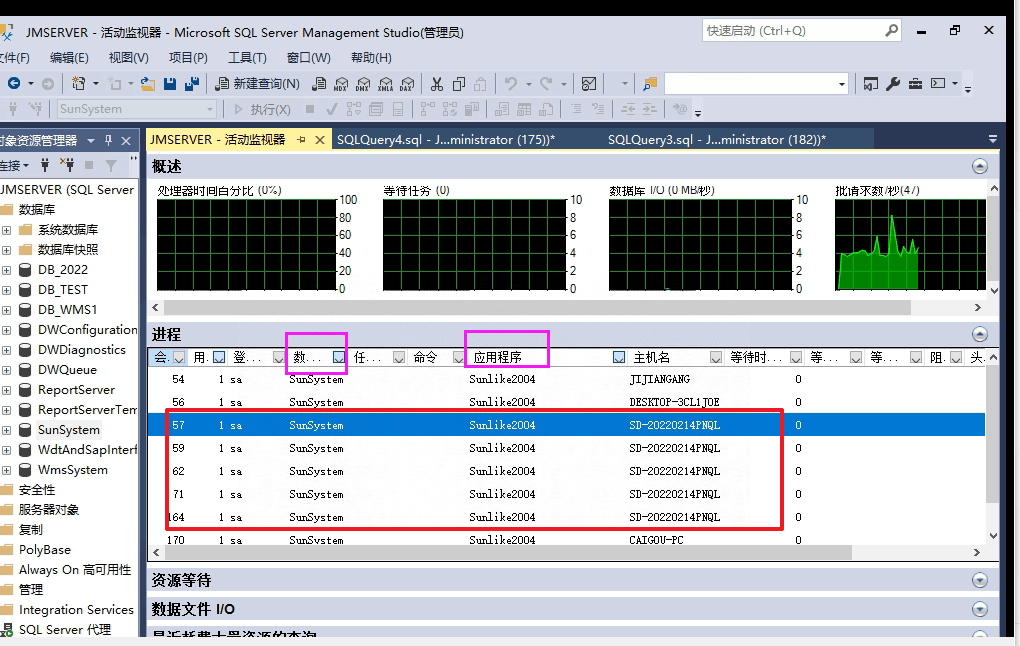Viewport: 1020px width, 646px height.
Task: Select the ReportServer database in tree
Action: click(76, 390)
